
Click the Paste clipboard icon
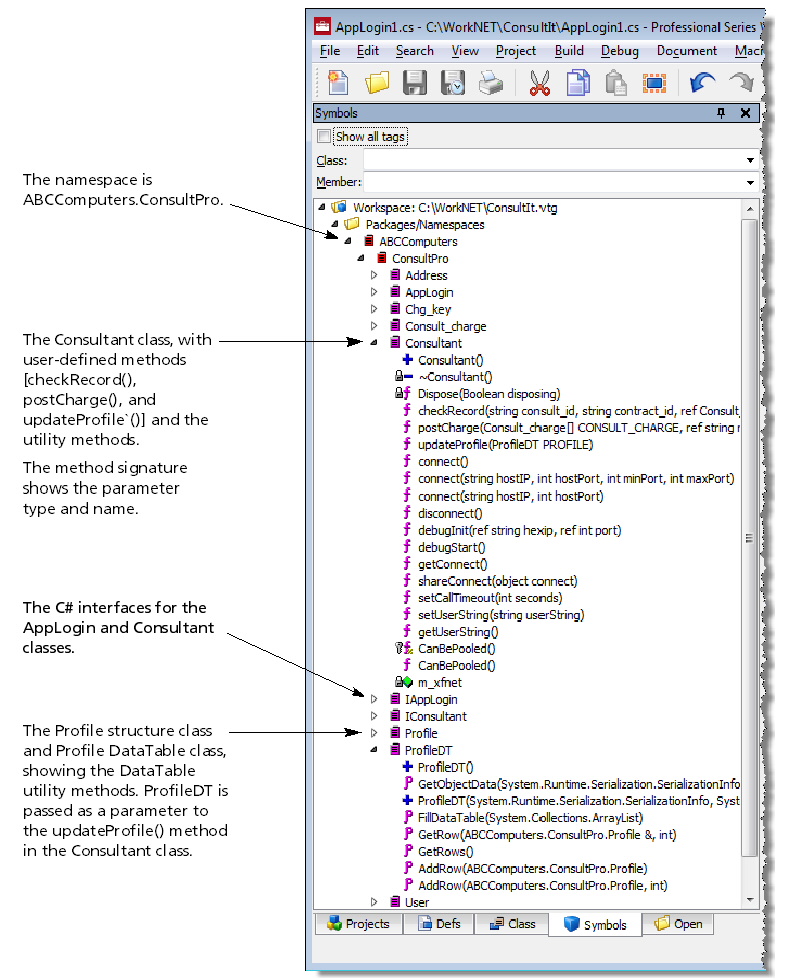[616, 83]
